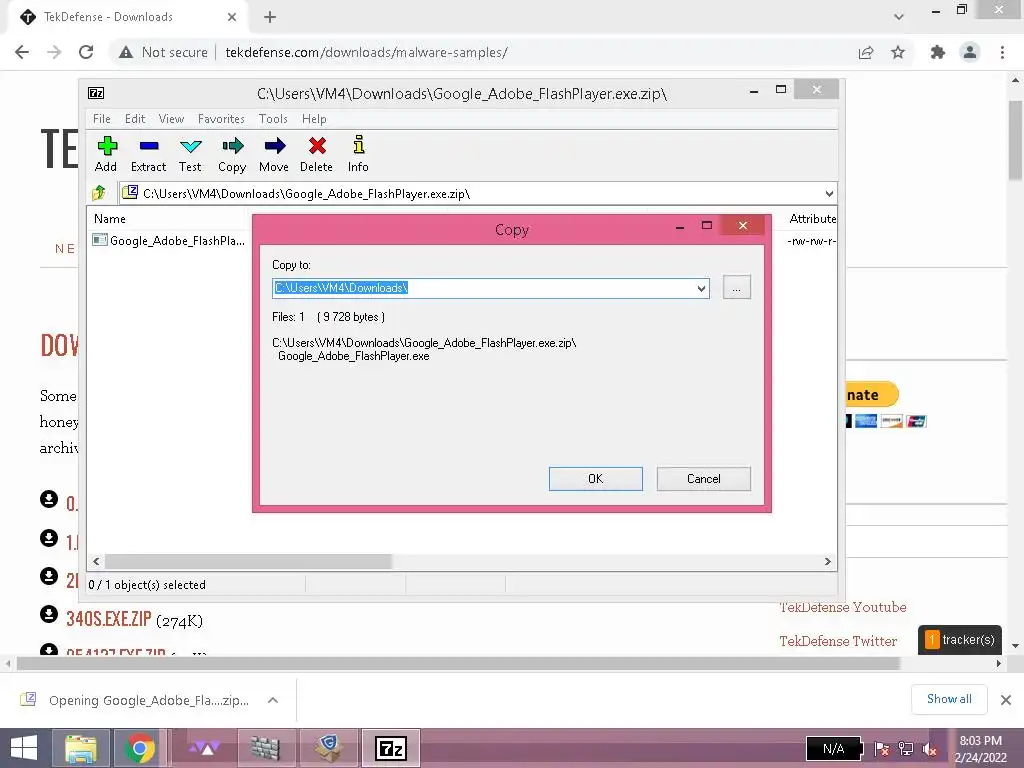Click the left arrow of 7-Zip horizontal scrollbar
The image size is (1024, 768).
pyautogui.click(x=96, y=561)
